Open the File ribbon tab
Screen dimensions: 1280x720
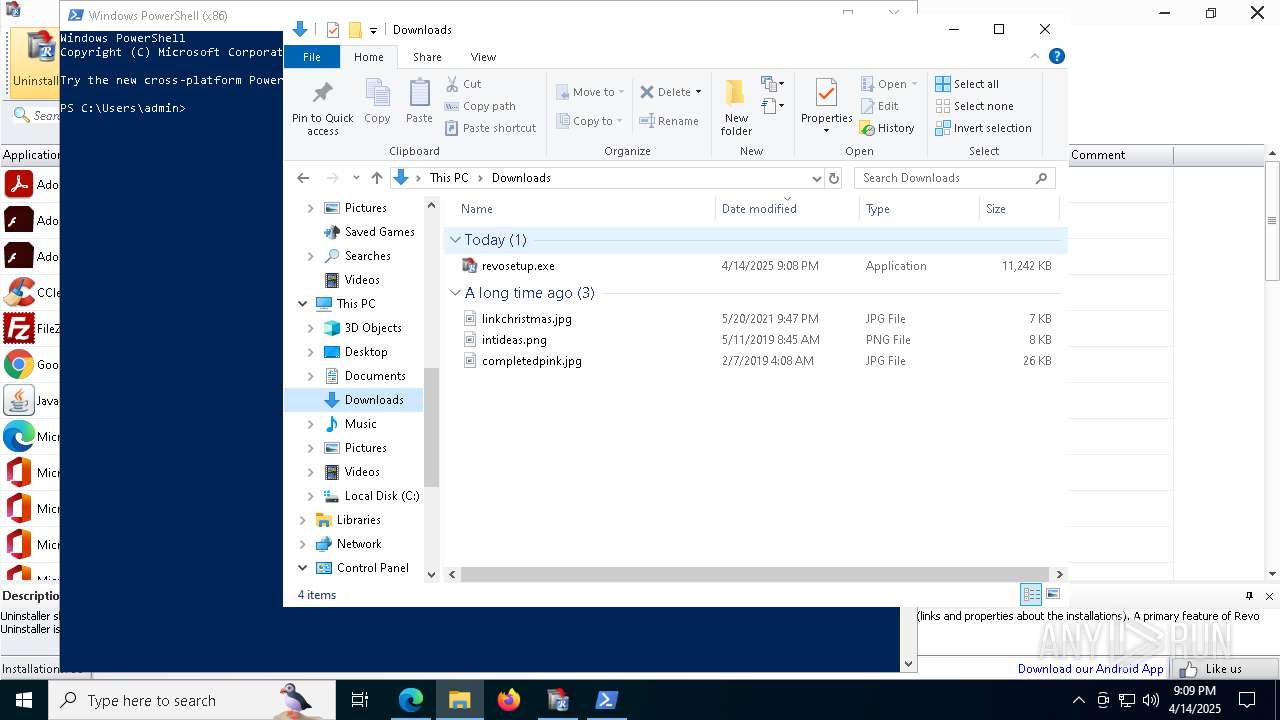tap(312, 57)
